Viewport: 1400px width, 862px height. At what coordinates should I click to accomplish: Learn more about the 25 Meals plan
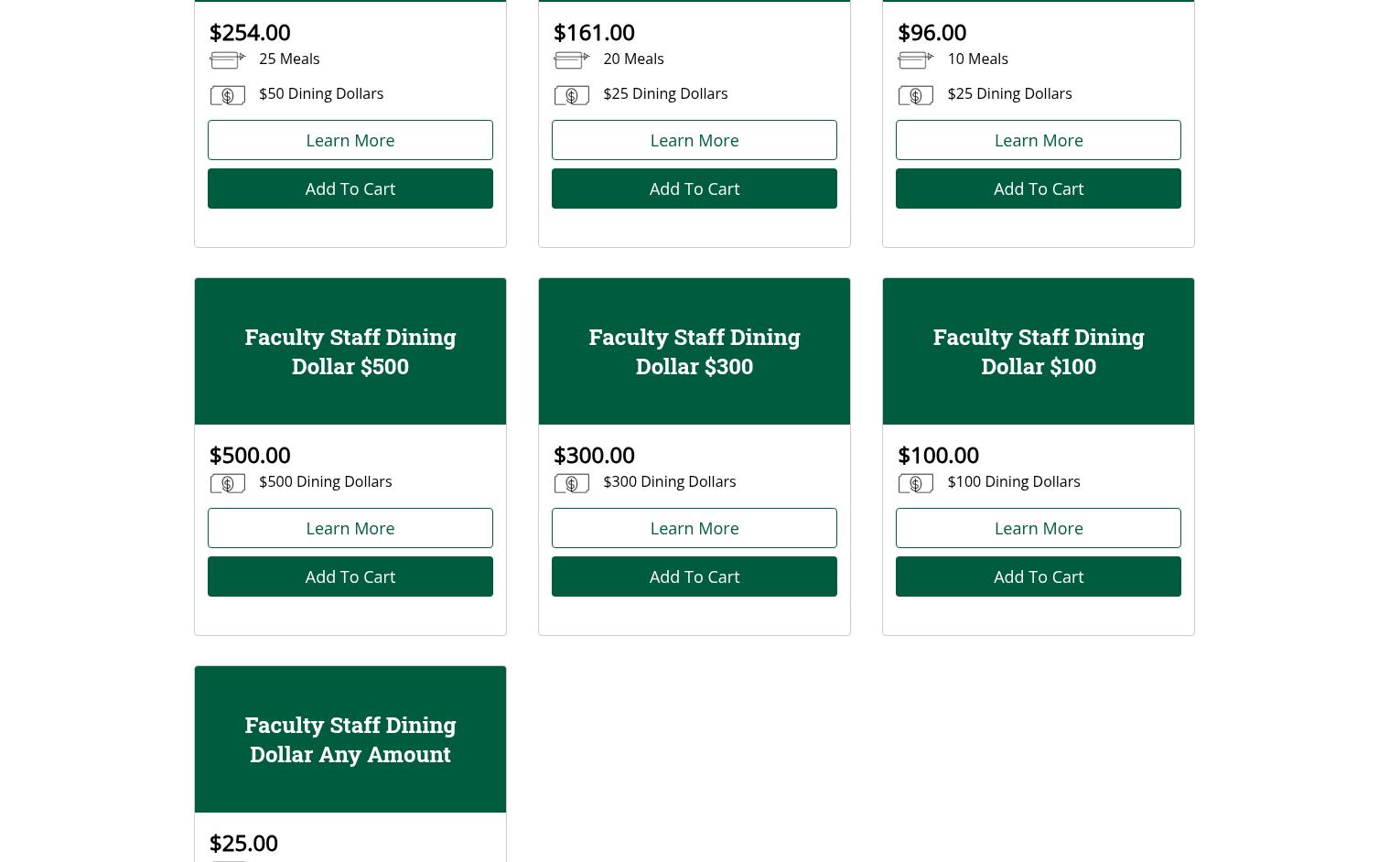[x=350, y=140]
